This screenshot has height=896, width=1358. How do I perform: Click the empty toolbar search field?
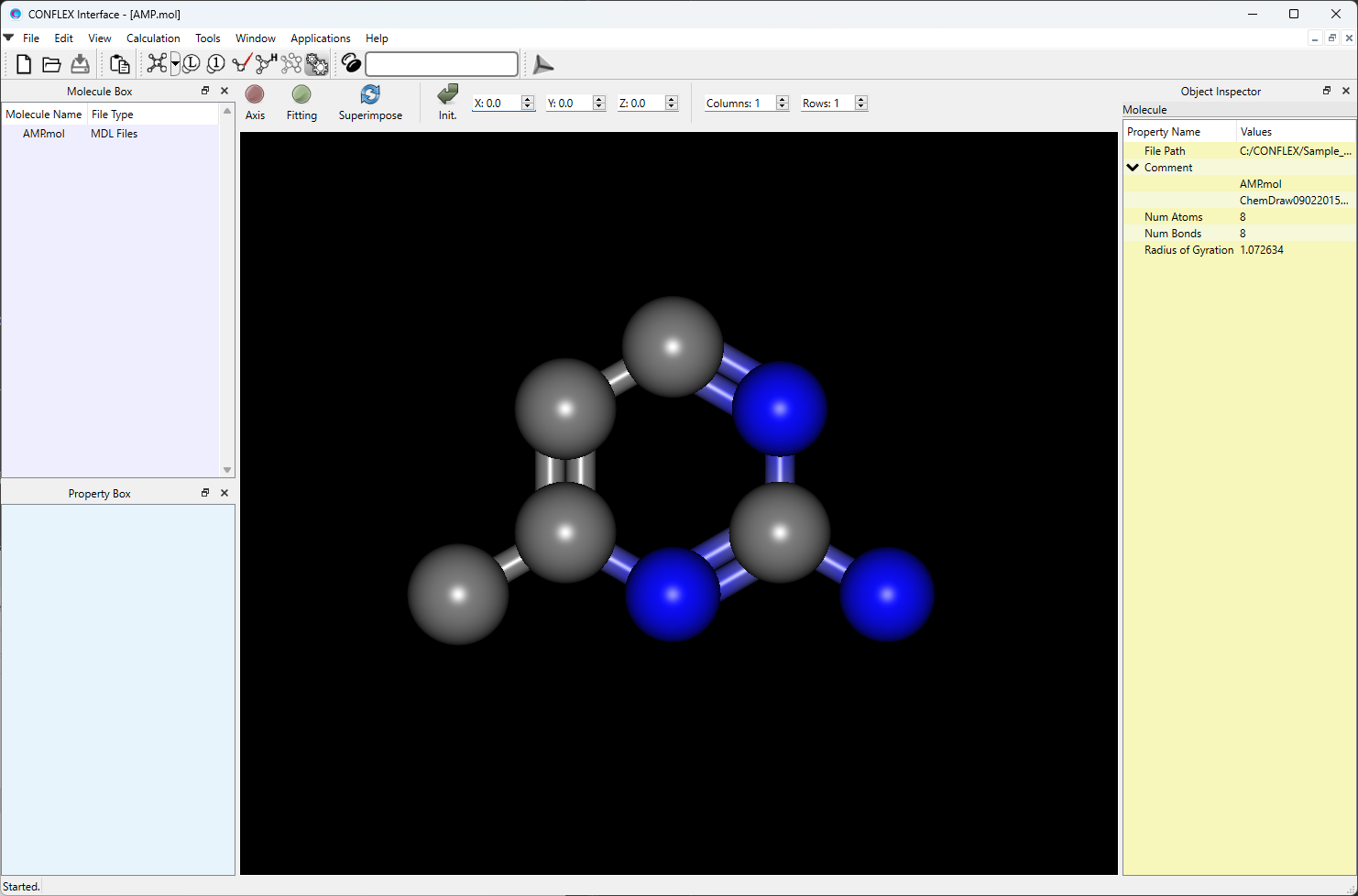point(442,64)
